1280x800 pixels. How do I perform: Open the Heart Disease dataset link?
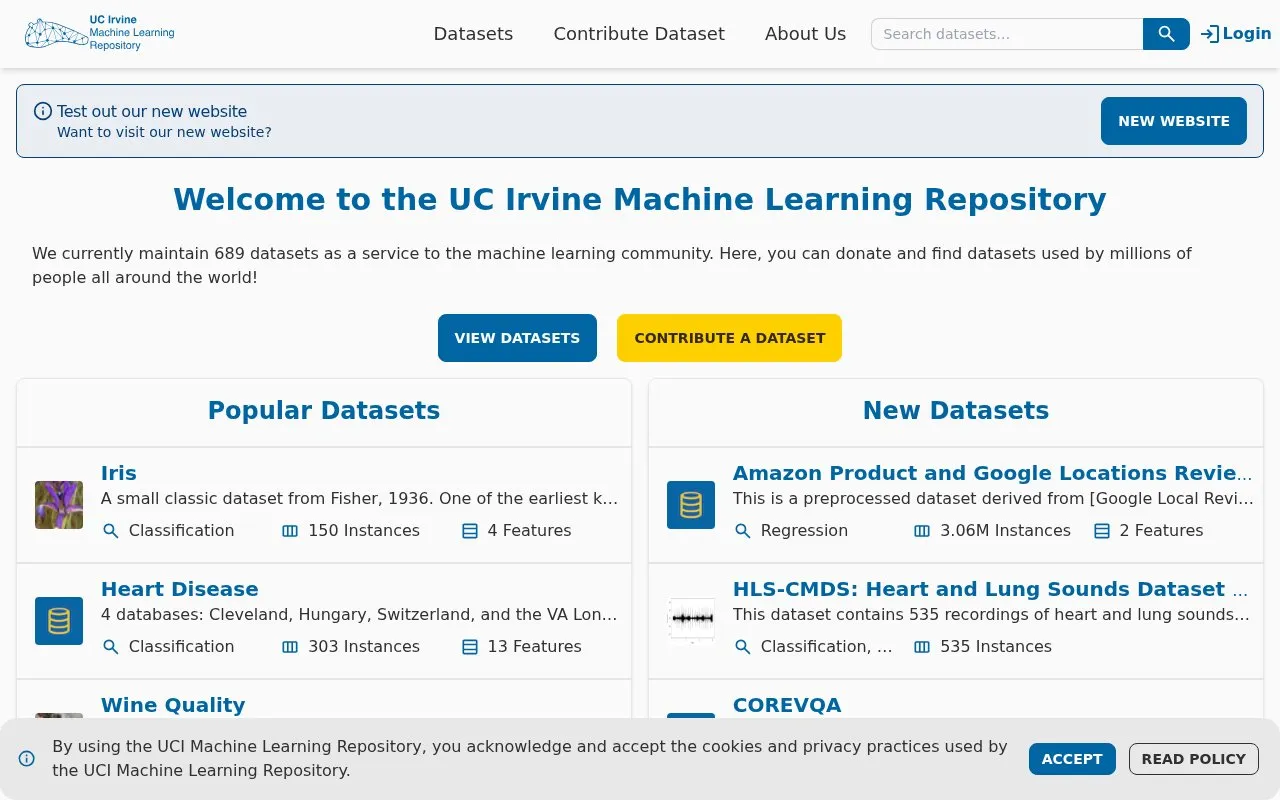180,589
